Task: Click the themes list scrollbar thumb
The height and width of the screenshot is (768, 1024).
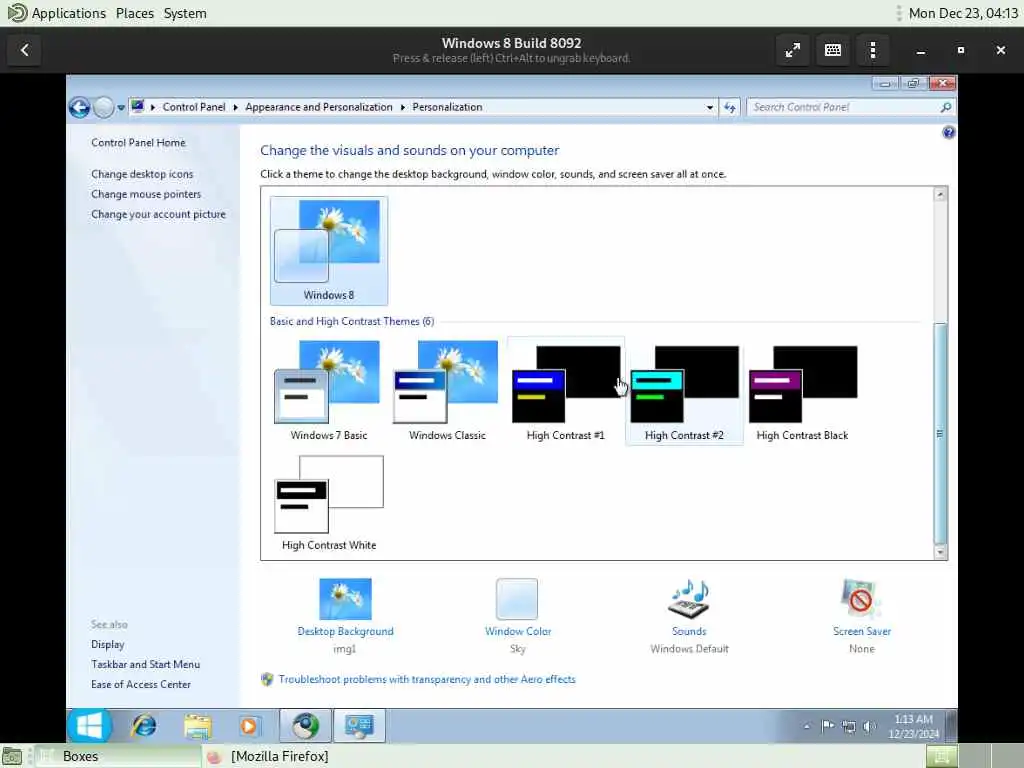Action: pyautogui.click(x=940, y=433)
